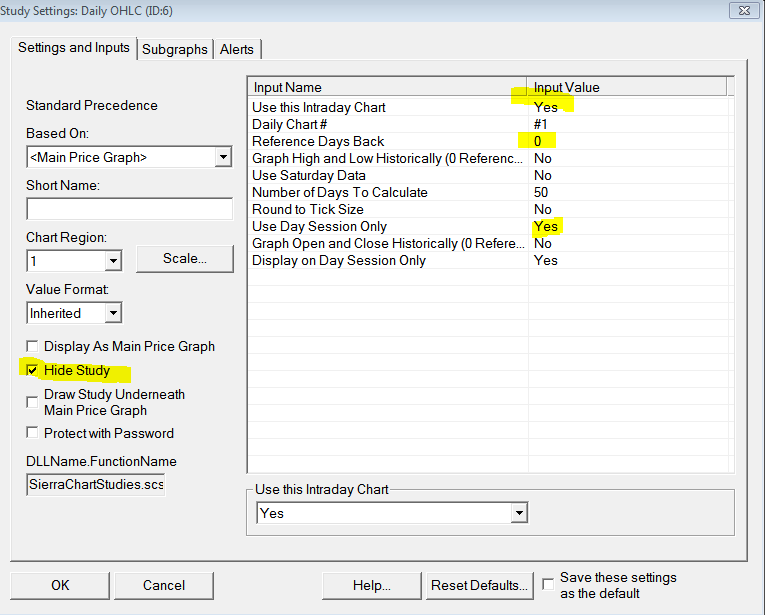Screen dimensions: 765x615
Task: Uncheck the Hide Study checkbox
Action: tap(32, 370)
